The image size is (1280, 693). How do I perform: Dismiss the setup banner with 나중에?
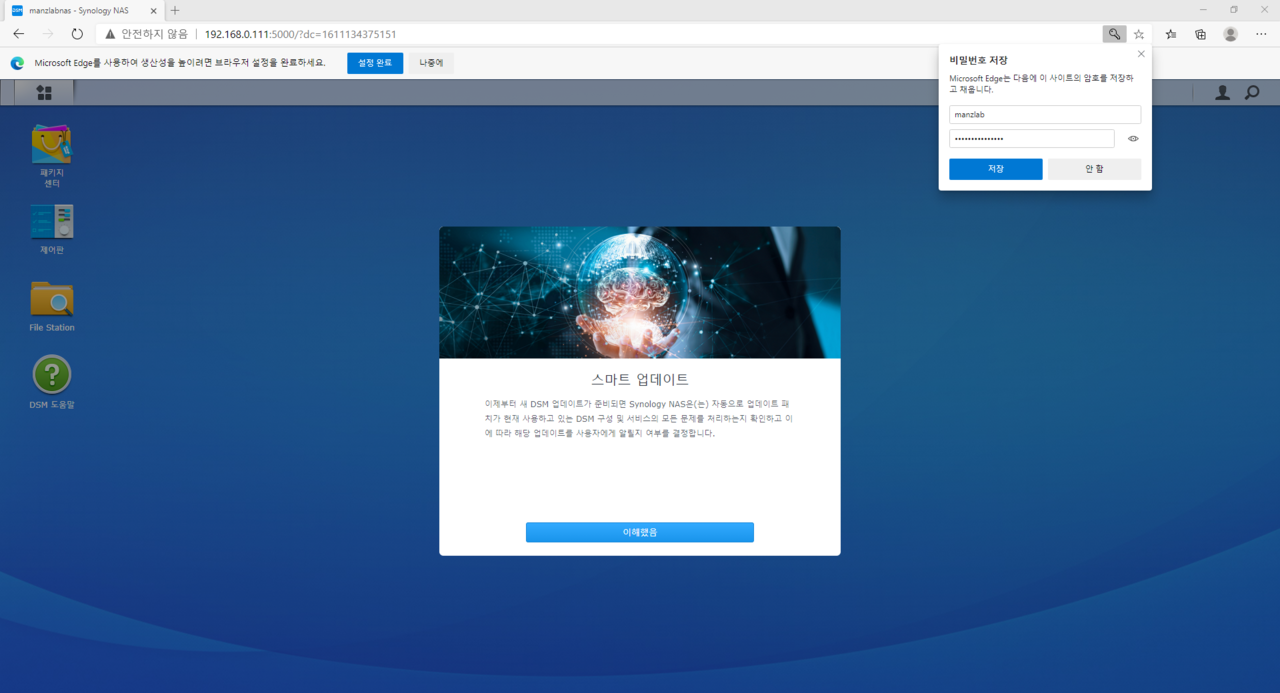[x=431, y=63]
